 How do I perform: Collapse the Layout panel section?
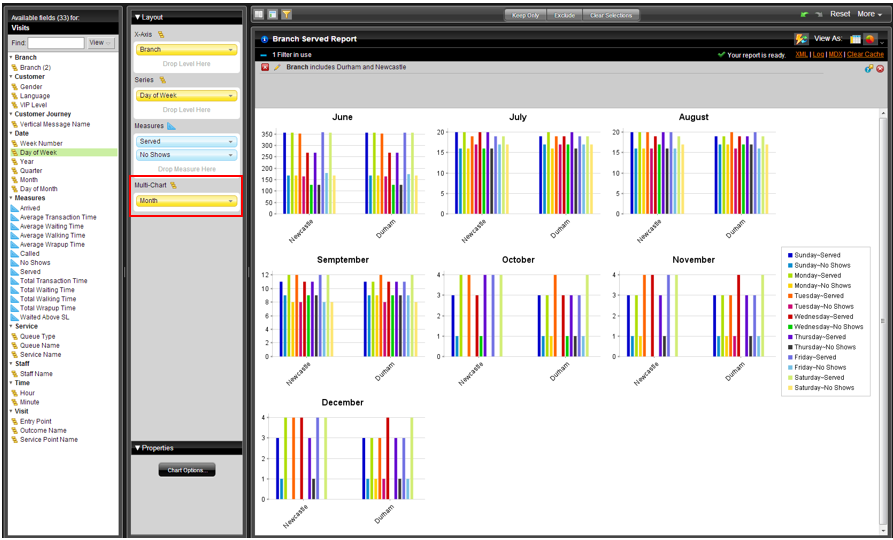[x=137, y=17]
